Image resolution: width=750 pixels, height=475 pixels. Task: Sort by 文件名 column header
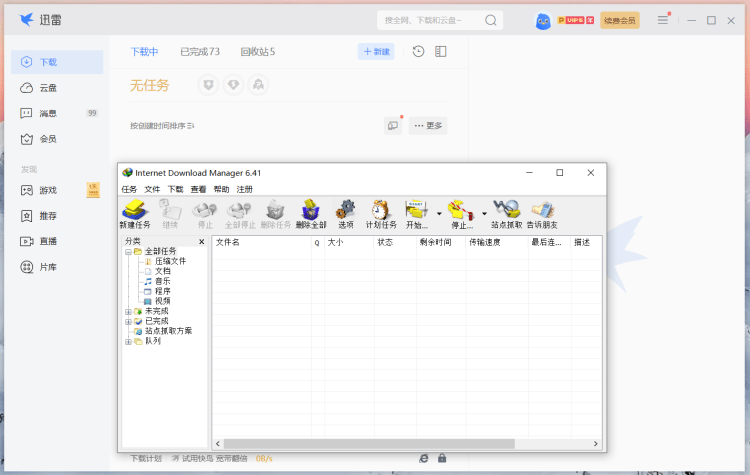click(x=262, y=243)
